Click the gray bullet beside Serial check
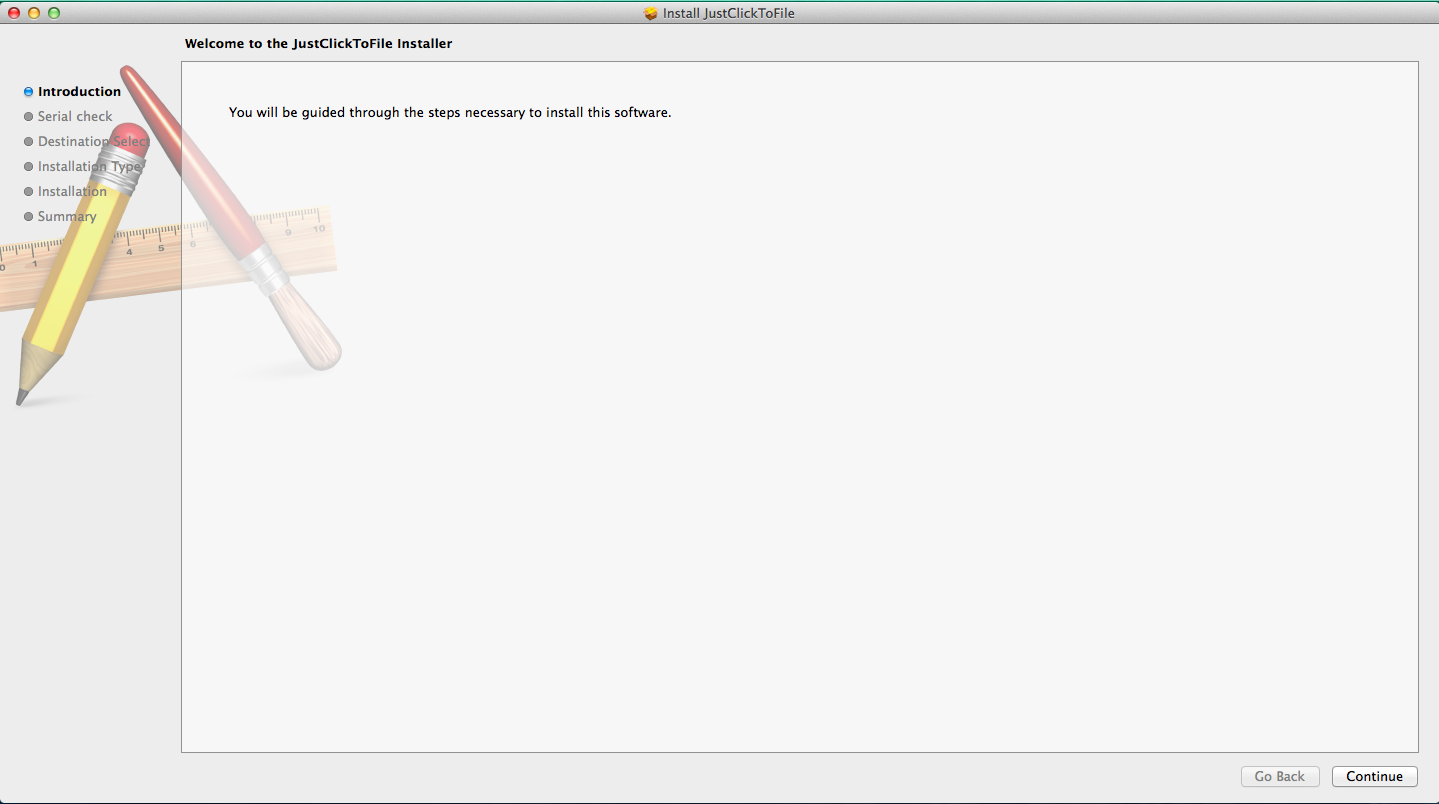The image size is (1439, 804). pos(29,117)
